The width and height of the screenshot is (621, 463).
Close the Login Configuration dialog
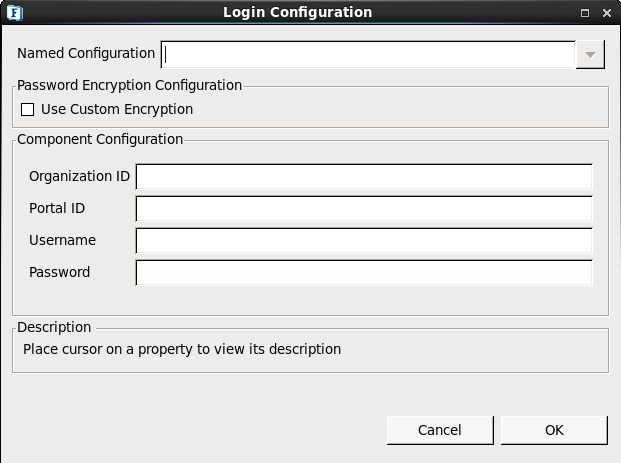(x=607, y=13)
